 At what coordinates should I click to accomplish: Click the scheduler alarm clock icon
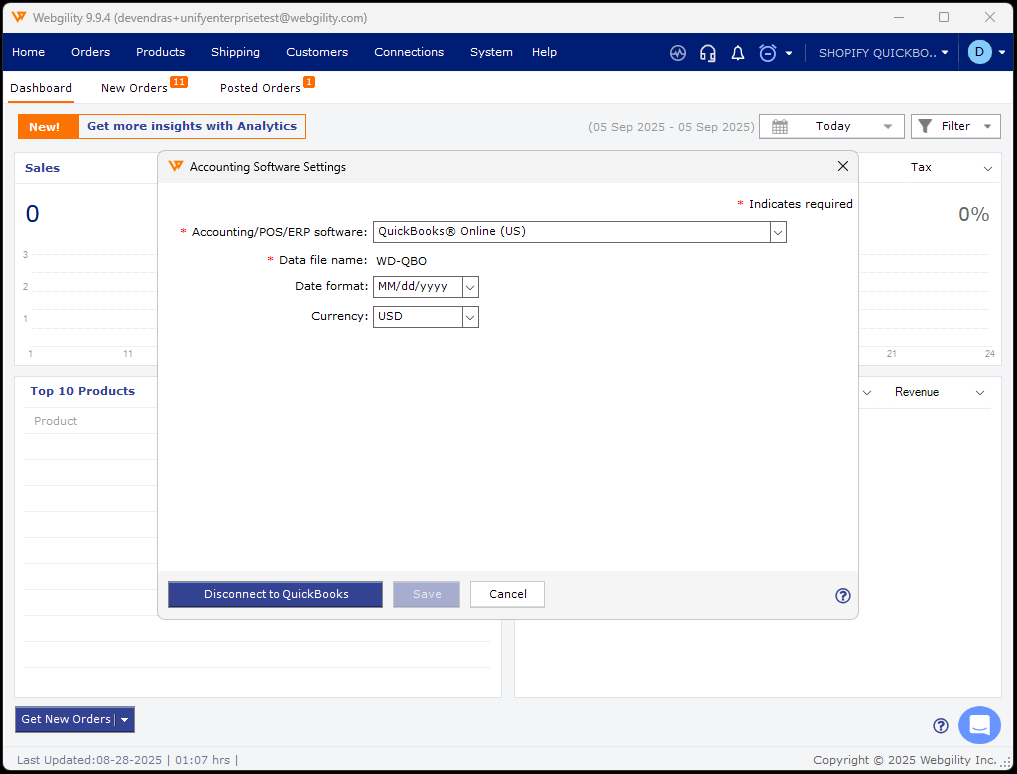(768, 53)
